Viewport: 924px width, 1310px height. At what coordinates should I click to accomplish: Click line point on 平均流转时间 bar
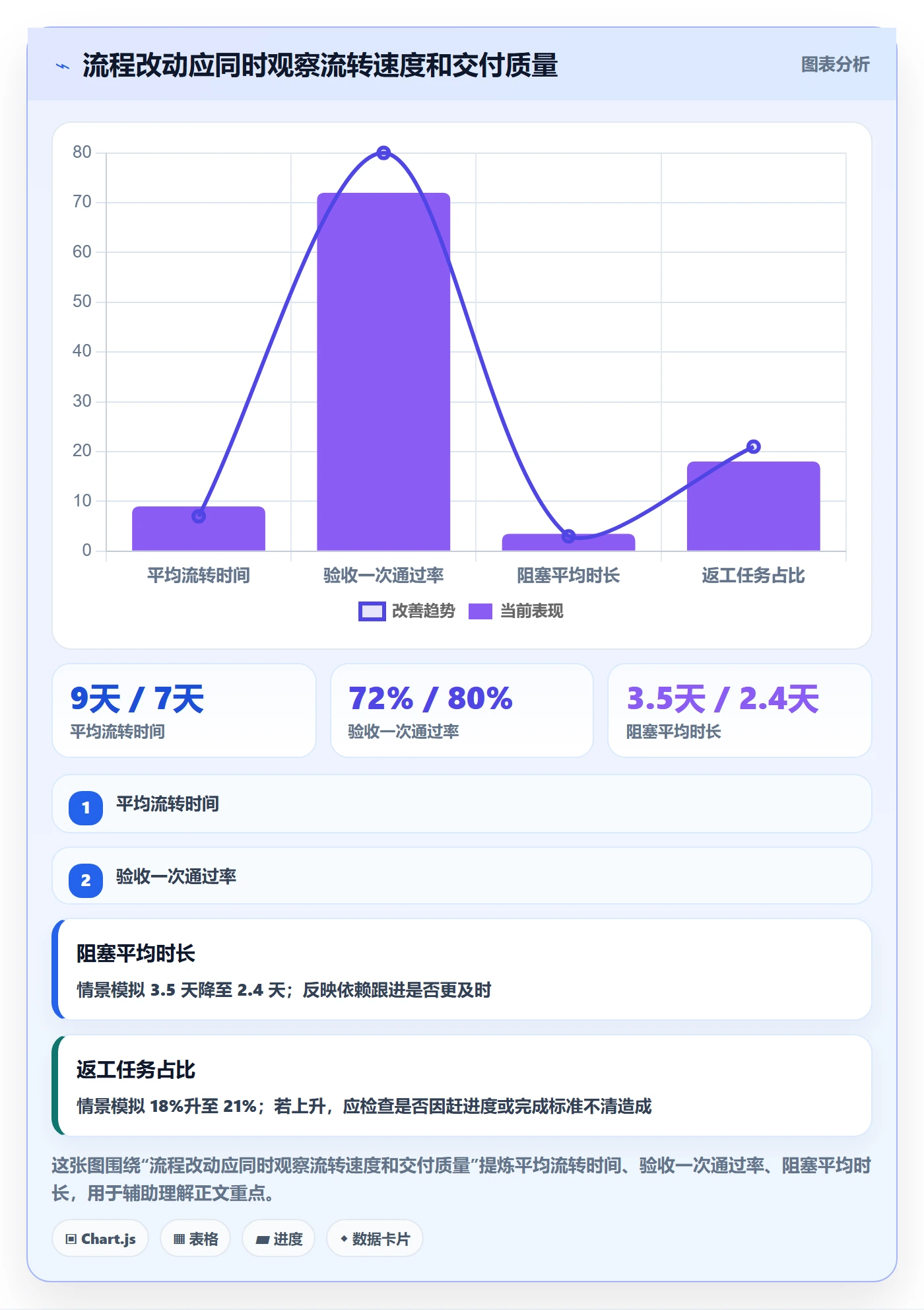(x=199, y=516)
